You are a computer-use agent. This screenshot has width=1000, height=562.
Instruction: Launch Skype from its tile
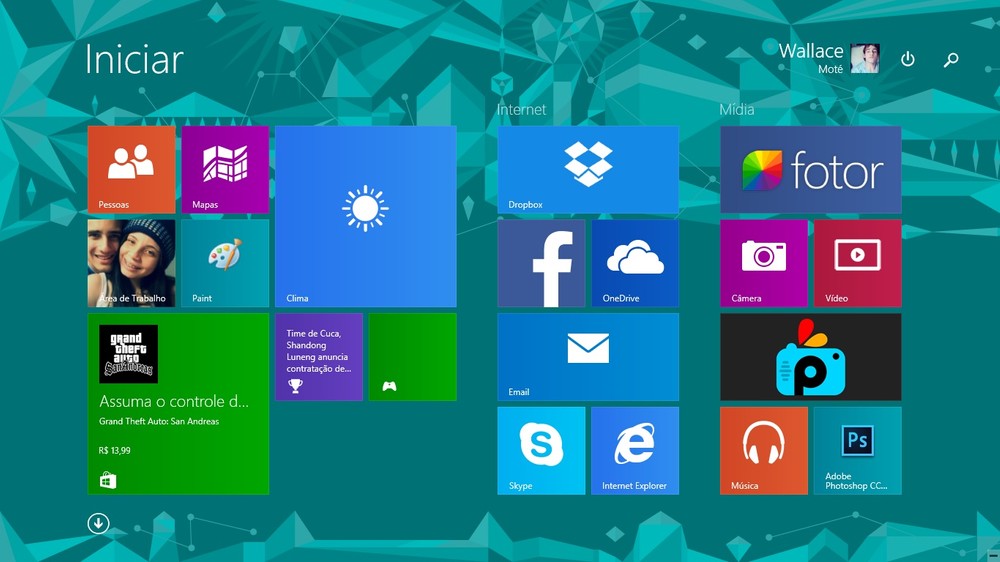pyautogui.click(x=541, y=450)
